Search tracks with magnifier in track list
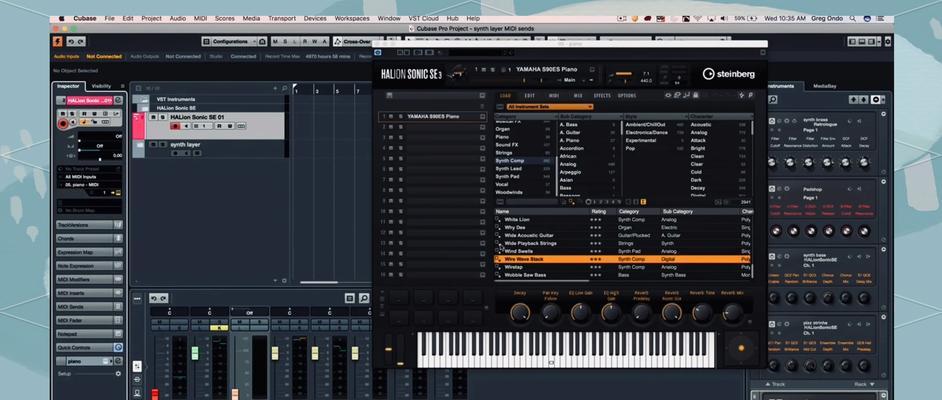 [284, 89]
